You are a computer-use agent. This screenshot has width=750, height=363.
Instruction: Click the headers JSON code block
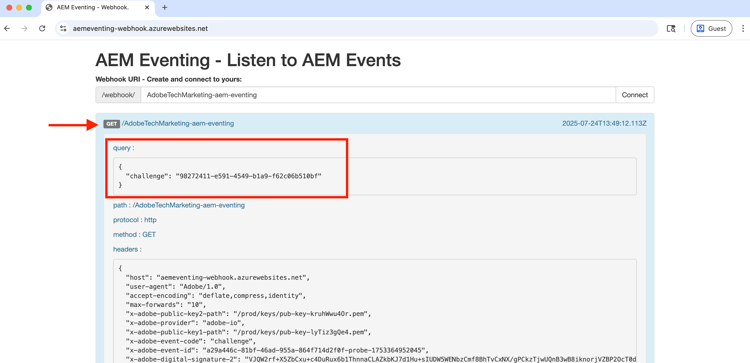coord(375,311)
